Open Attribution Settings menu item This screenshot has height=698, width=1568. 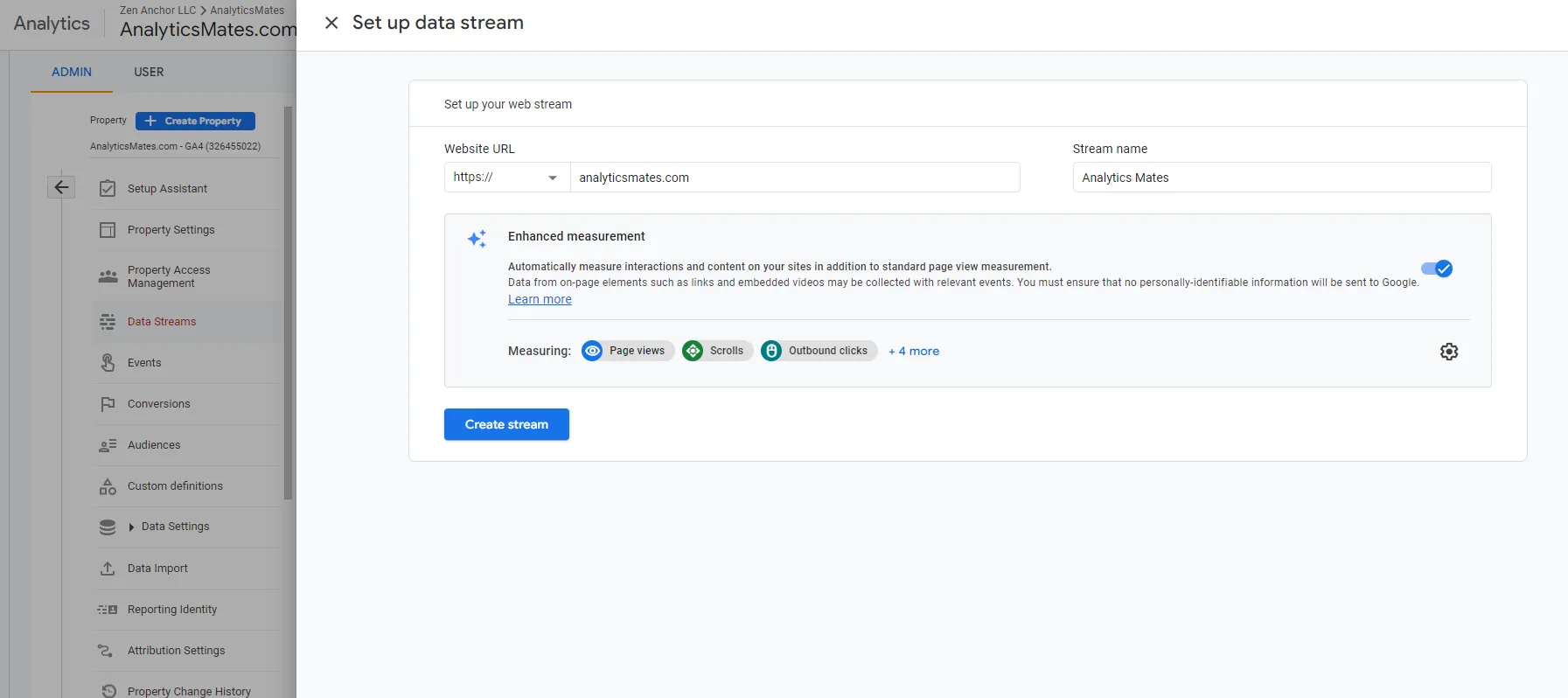tap(176, 651)
